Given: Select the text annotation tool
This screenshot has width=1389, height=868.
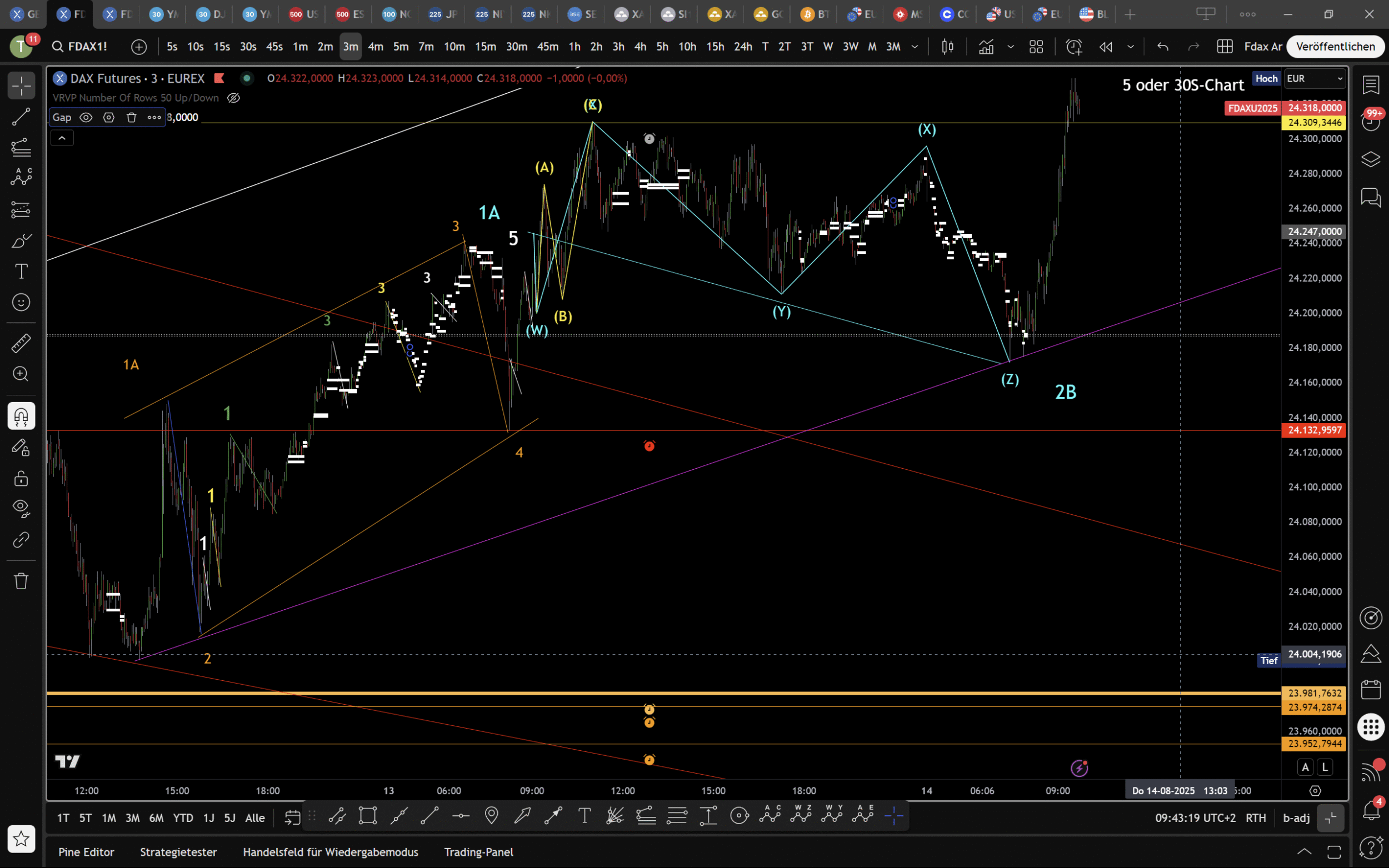Looking at the screenshot, I should click(21, 271).
